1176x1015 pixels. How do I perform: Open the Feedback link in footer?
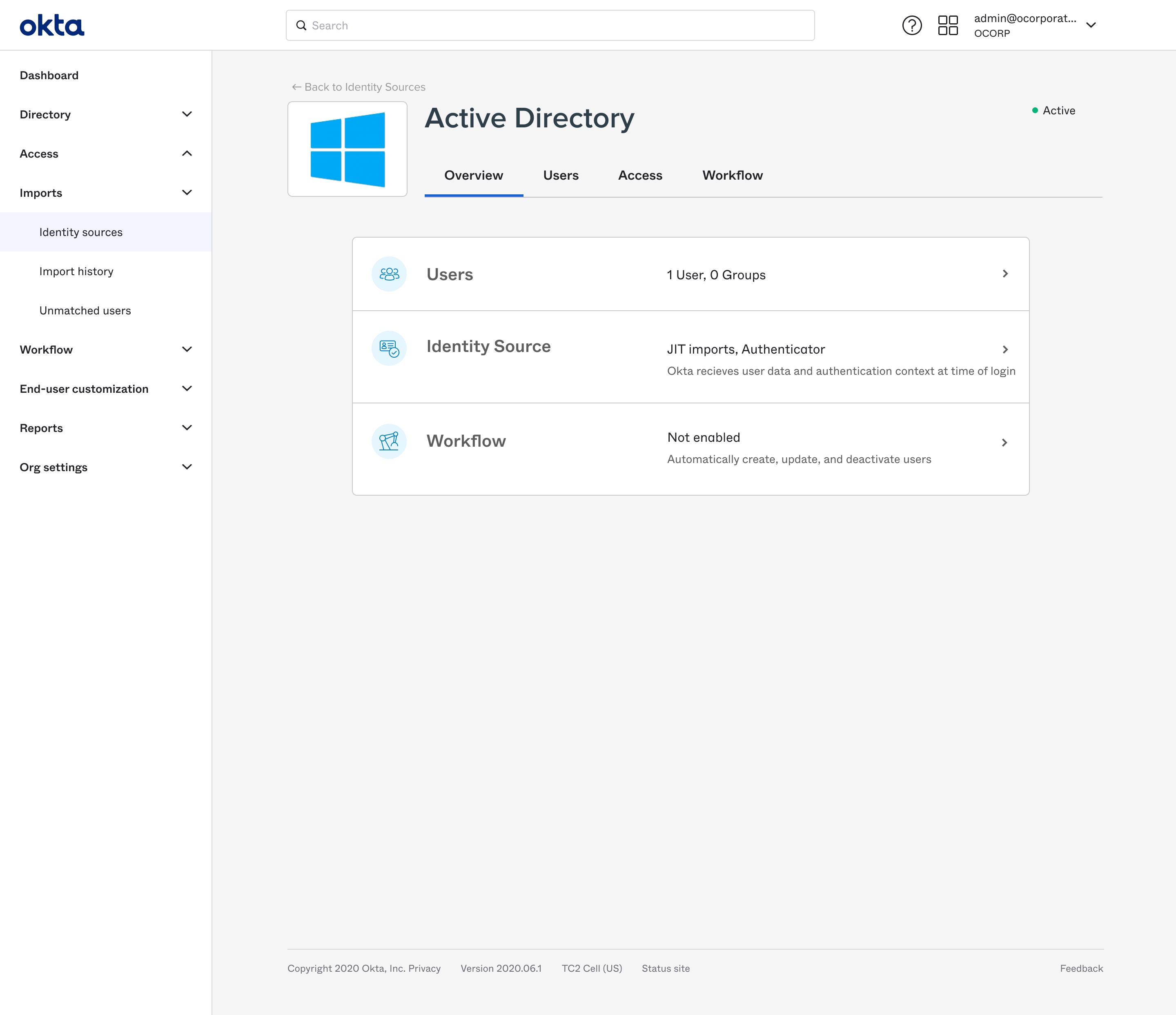[x=1081, y=968]
